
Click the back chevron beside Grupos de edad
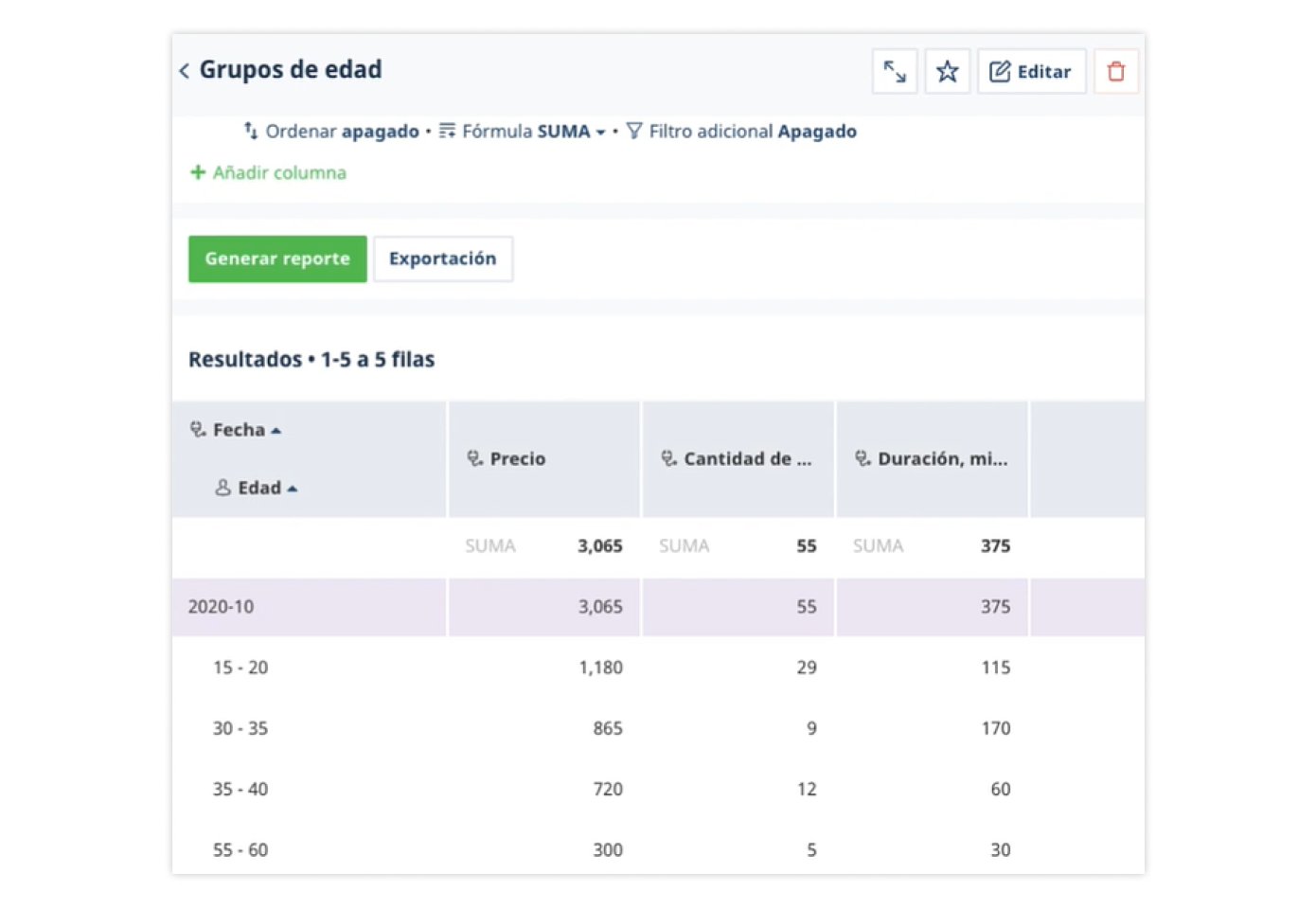(x=184, y=70)
